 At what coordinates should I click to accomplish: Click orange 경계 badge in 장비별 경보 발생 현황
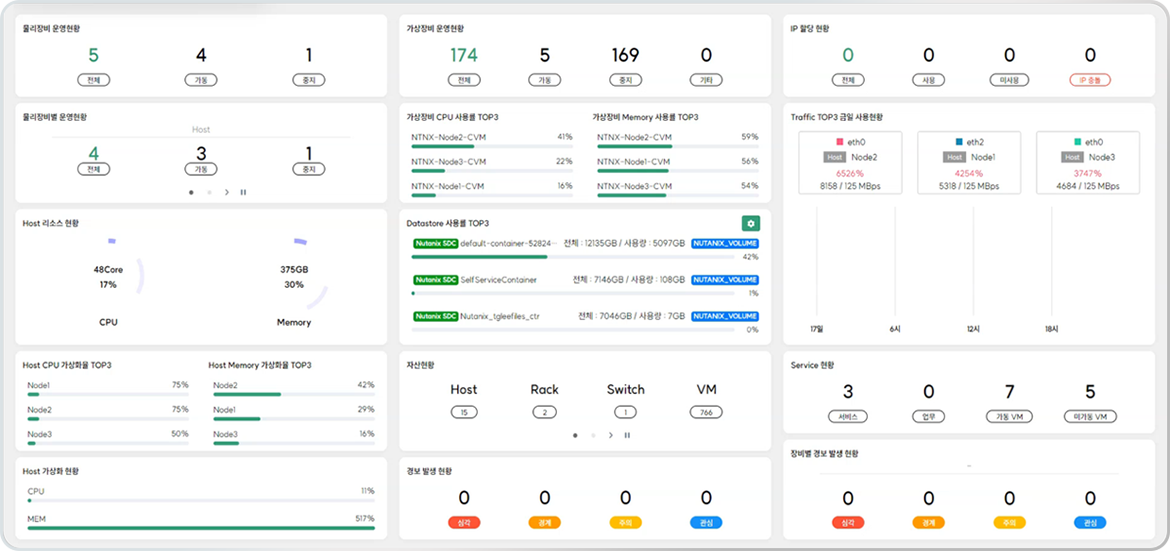(928, 523)
